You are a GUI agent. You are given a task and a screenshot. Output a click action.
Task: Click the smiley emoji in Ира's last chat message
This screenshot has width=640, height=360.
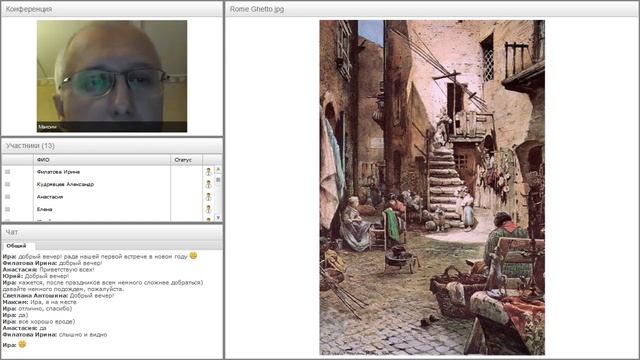point(22,344)
